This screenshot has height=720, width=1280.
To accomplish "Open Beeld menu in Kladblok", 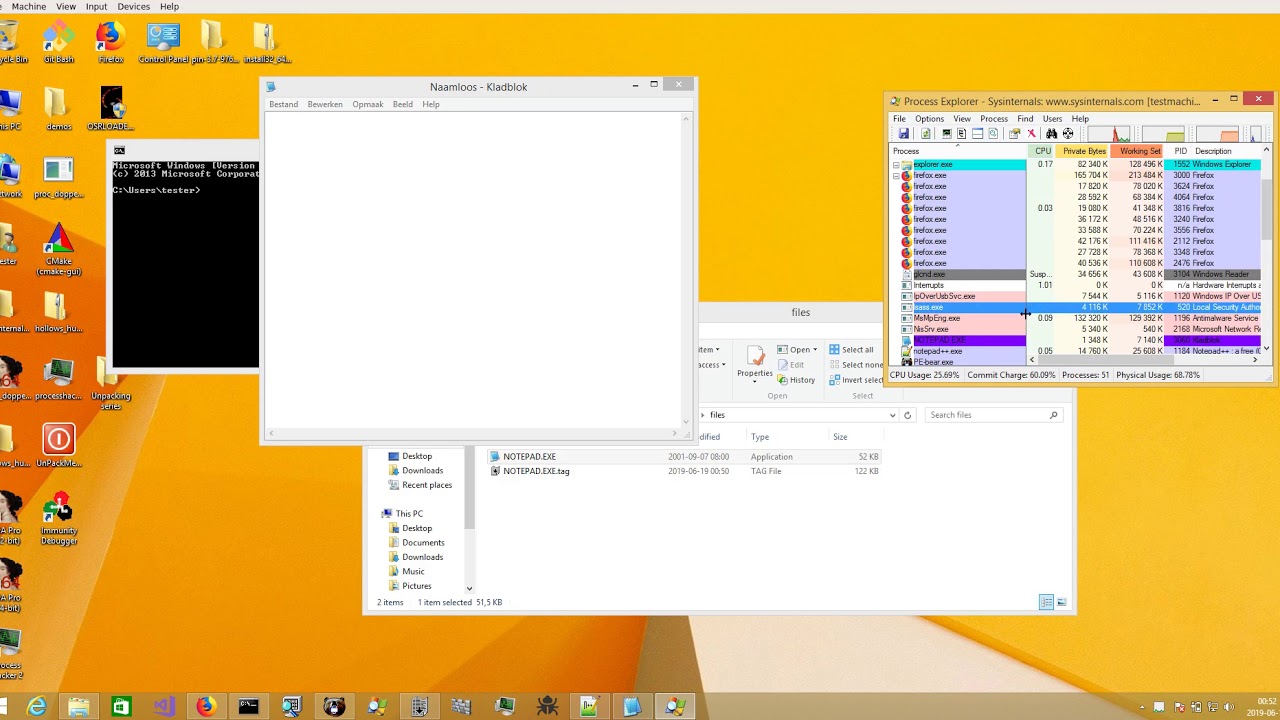I will (x=403, y=104).
